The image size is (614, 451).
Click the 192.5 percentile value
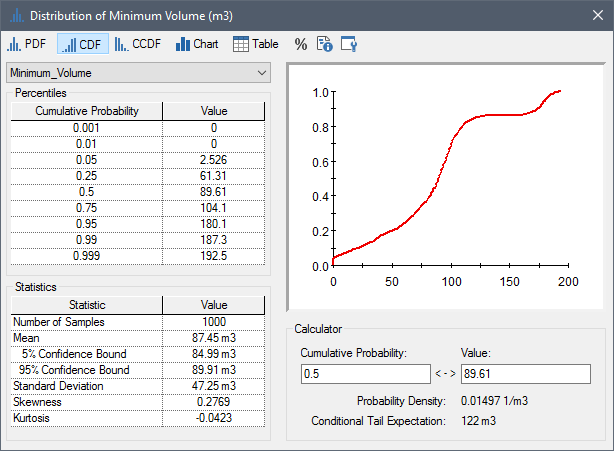coord(214,256)
